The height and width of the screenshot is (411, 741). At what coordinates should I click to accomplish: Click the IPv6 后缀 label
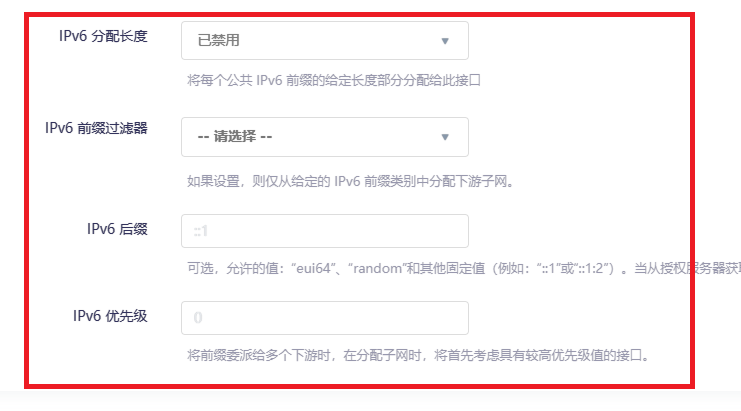pos(117,229)
